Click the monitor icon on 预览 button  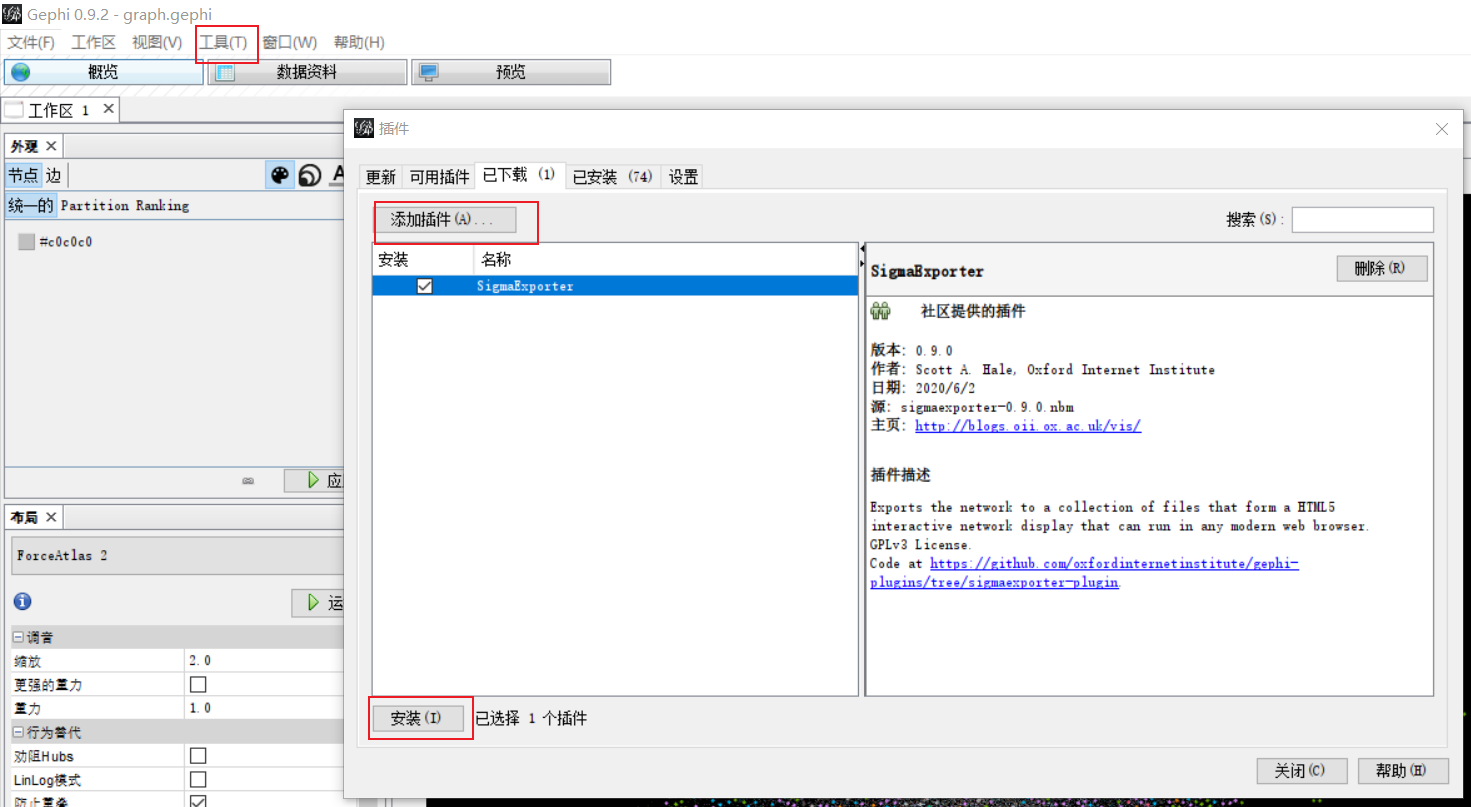click(429, 72)
